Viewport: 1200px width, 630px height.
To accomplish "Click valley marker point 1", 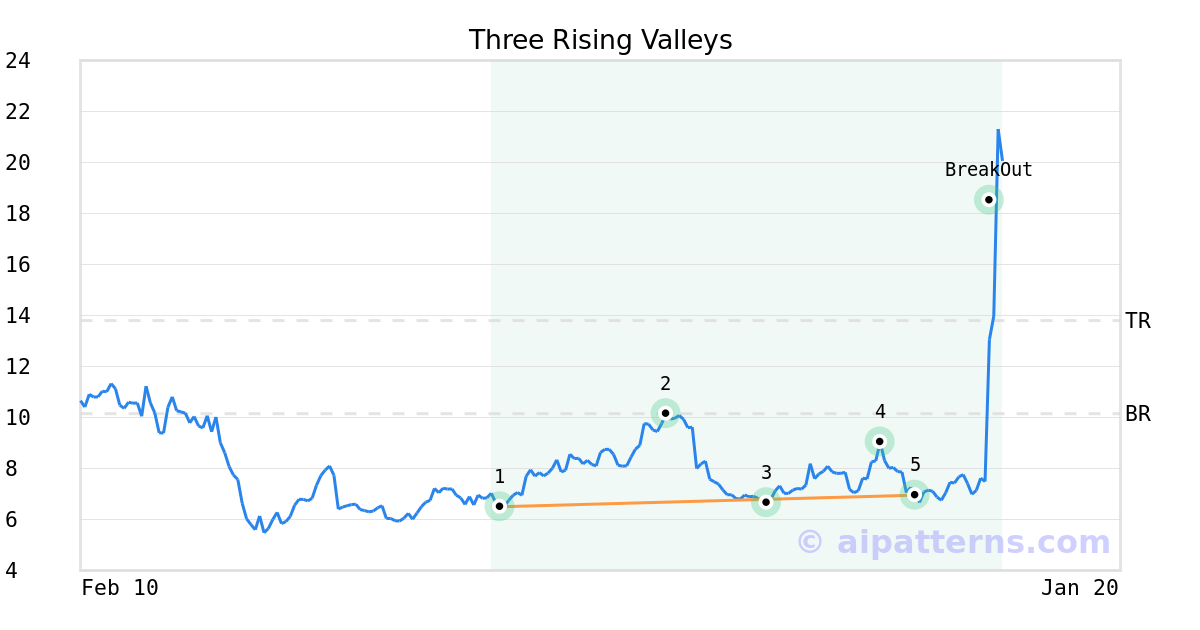I will point(499,506).
